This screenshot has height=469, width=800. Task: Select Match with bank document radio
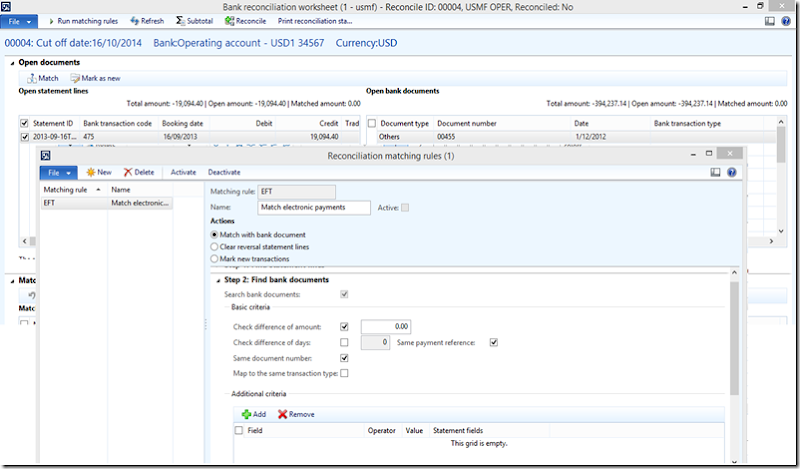pos(214,235)
